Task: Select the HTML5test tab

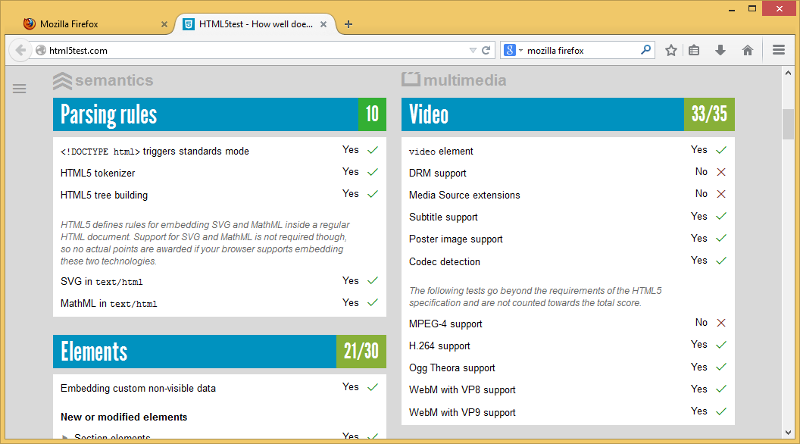Action: 250,24
